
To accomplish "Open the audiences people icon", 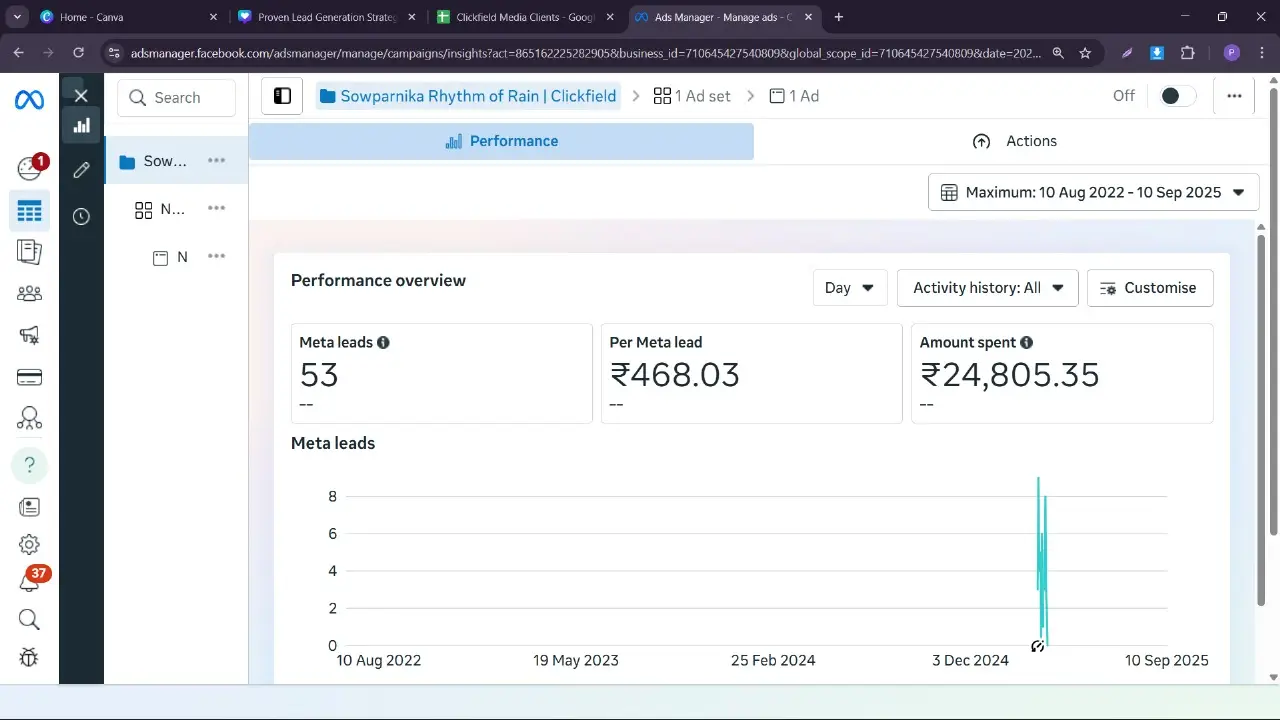I will pyautogui.click(x=29, y=294).
